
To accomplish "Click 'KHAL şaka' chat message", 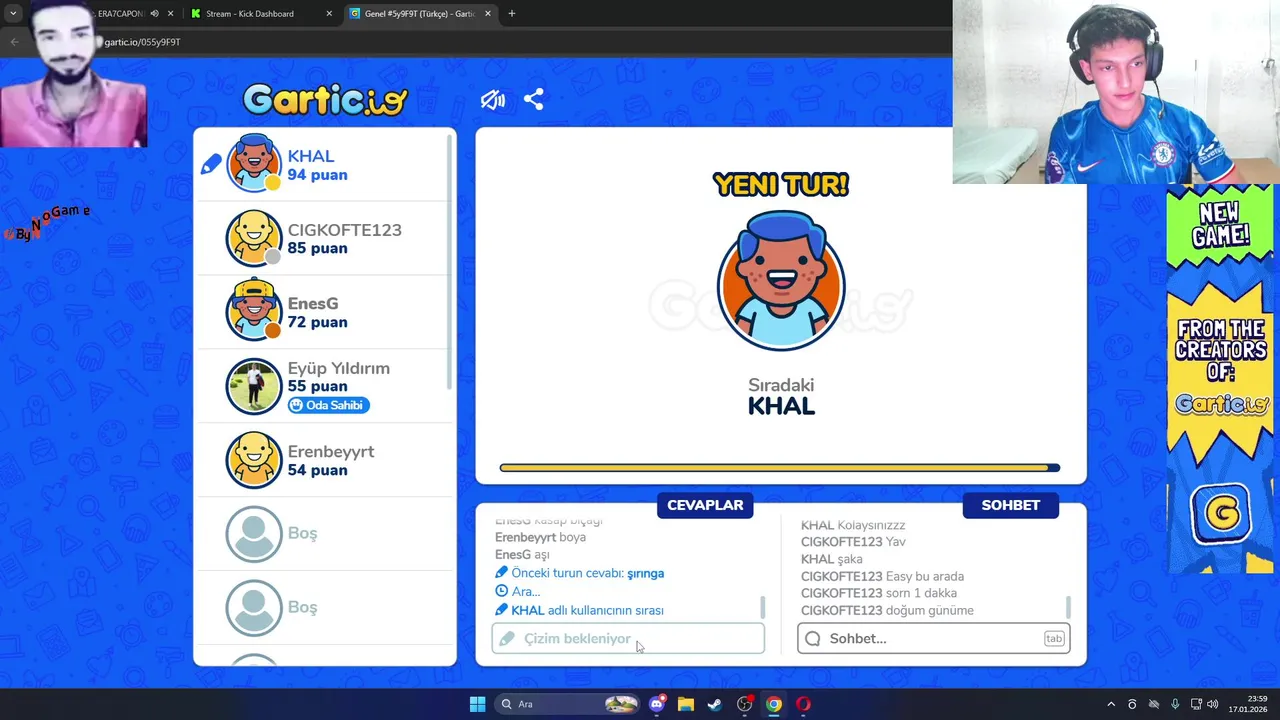I will pyautogui.click(x=832, y=559).
